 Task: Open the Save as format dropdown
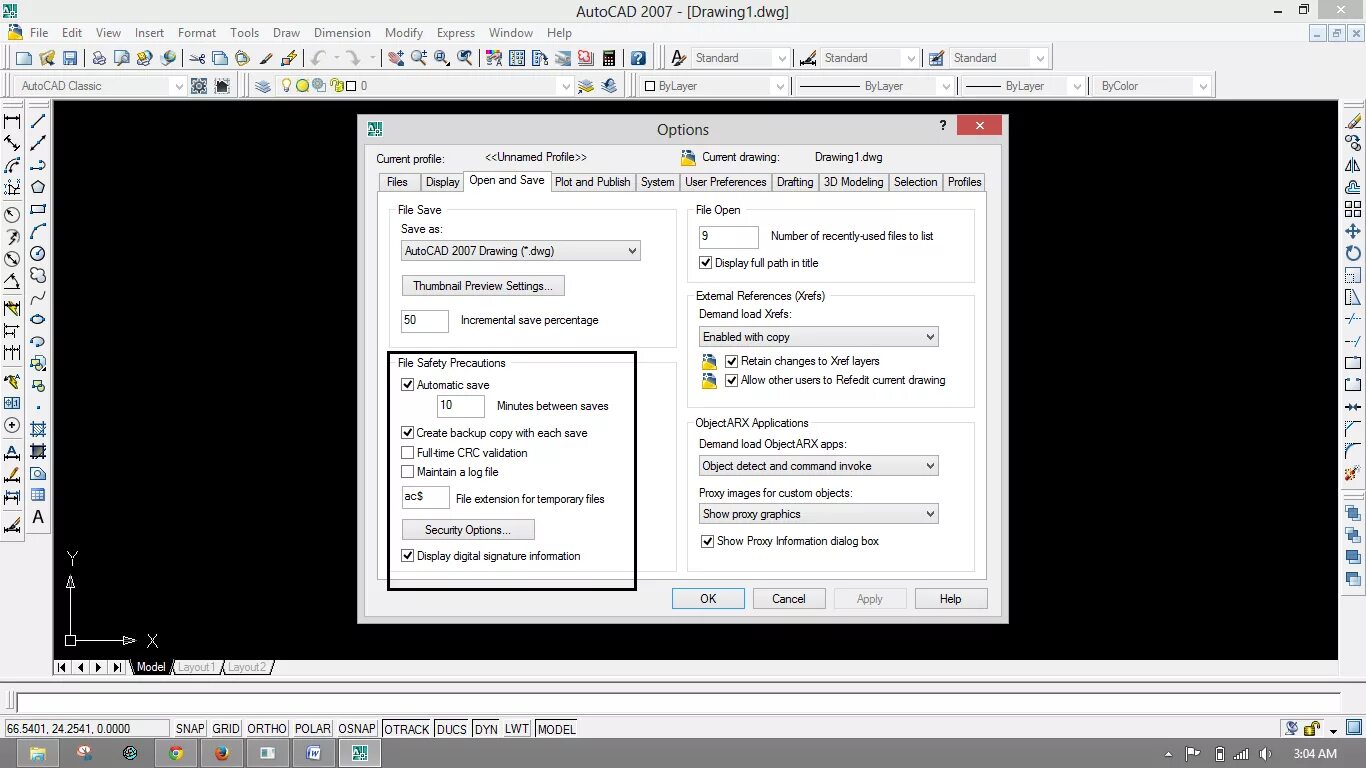520,251
